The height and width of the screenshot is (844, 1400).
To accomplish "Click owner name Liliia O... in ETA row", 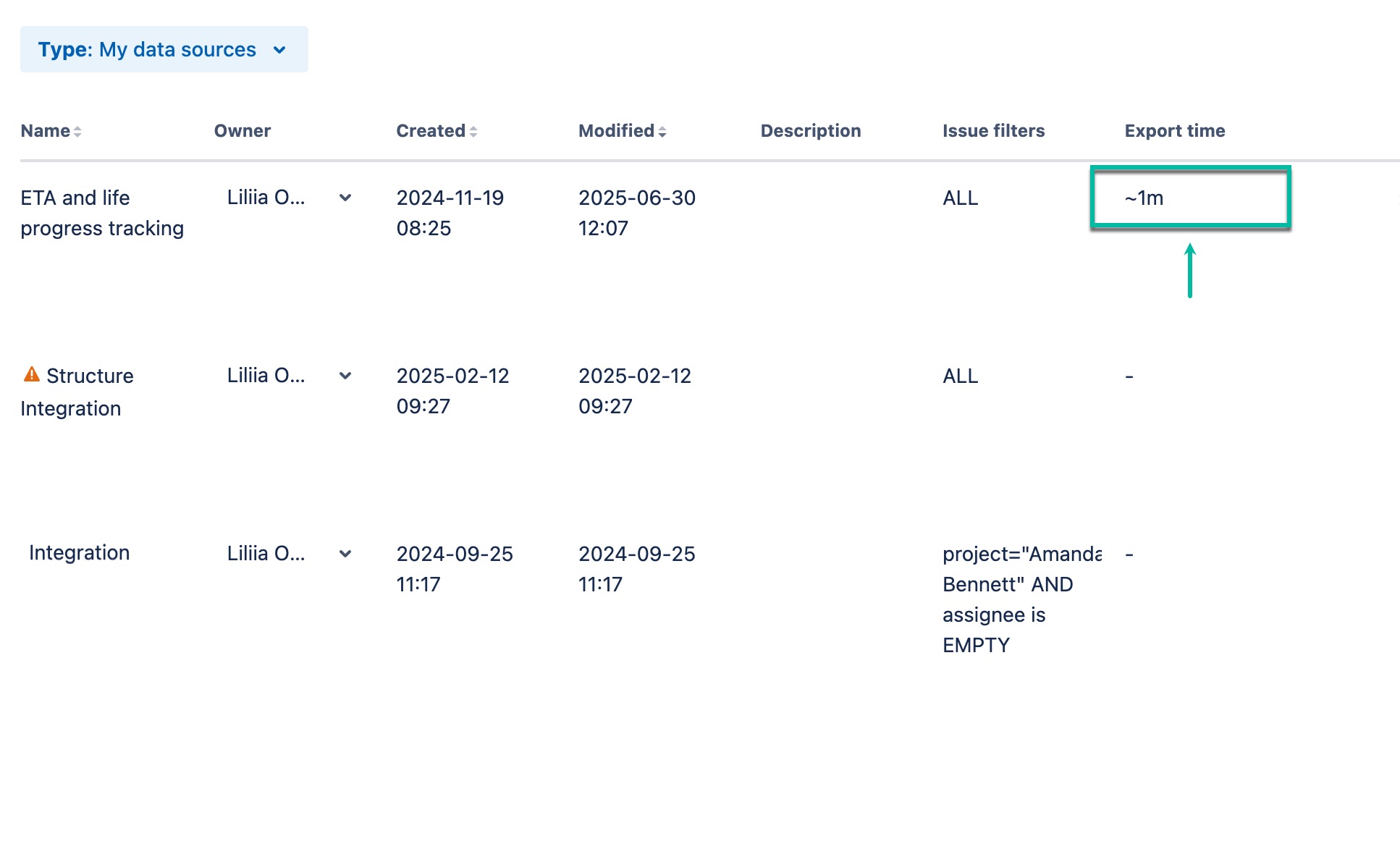I will (266, 198).
